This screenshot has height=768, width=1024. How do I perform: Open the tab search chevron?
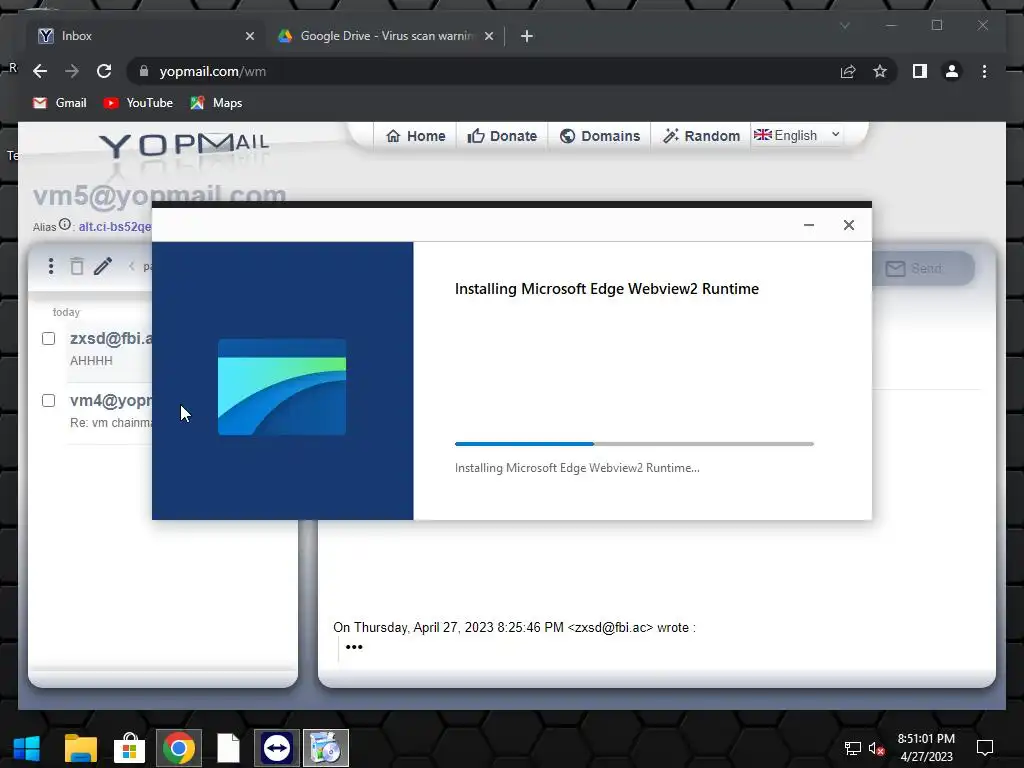[844, 25]
